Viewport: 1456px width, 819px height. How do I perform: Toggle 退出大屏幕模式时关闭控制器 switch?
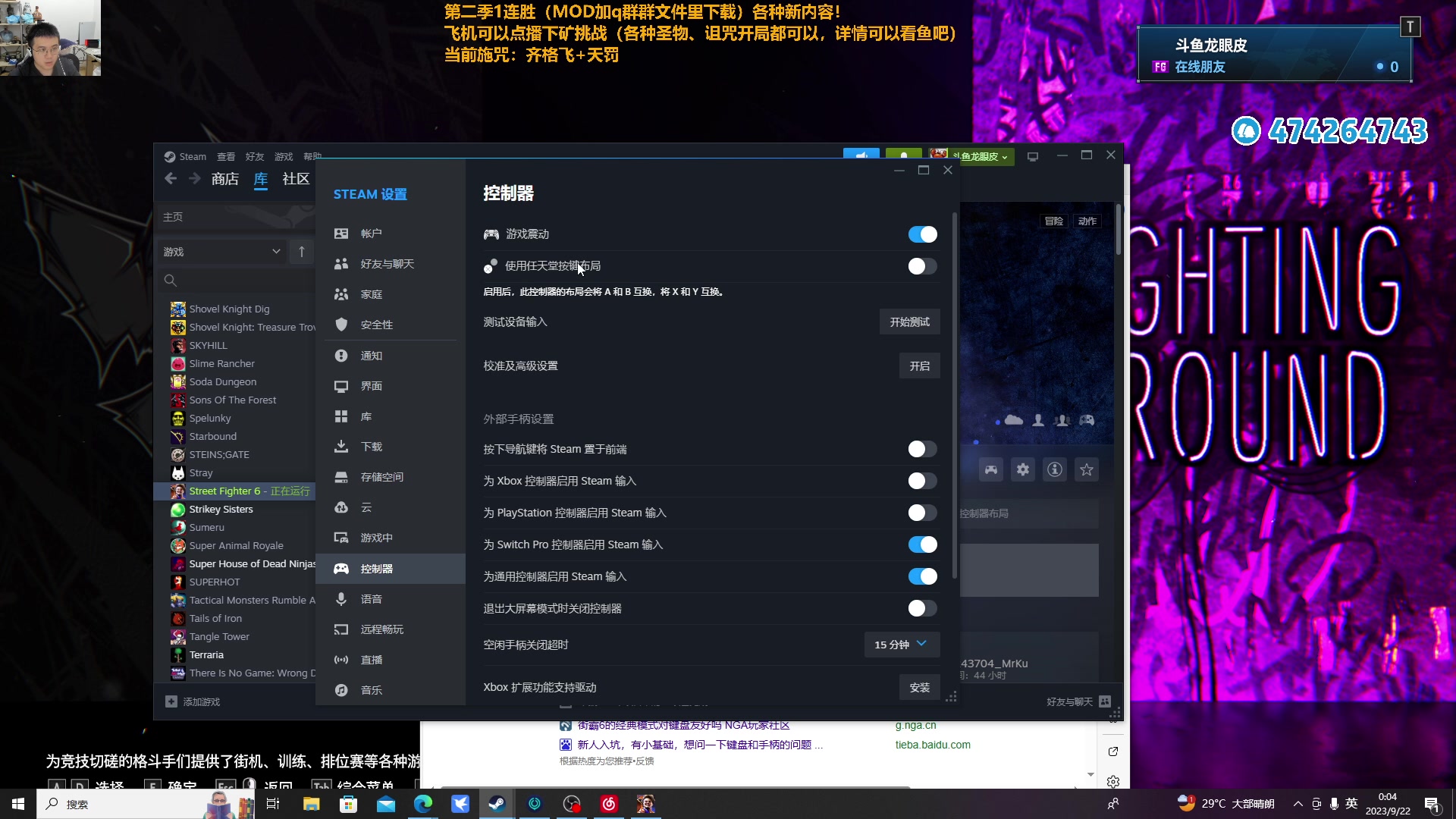(923, 608)
